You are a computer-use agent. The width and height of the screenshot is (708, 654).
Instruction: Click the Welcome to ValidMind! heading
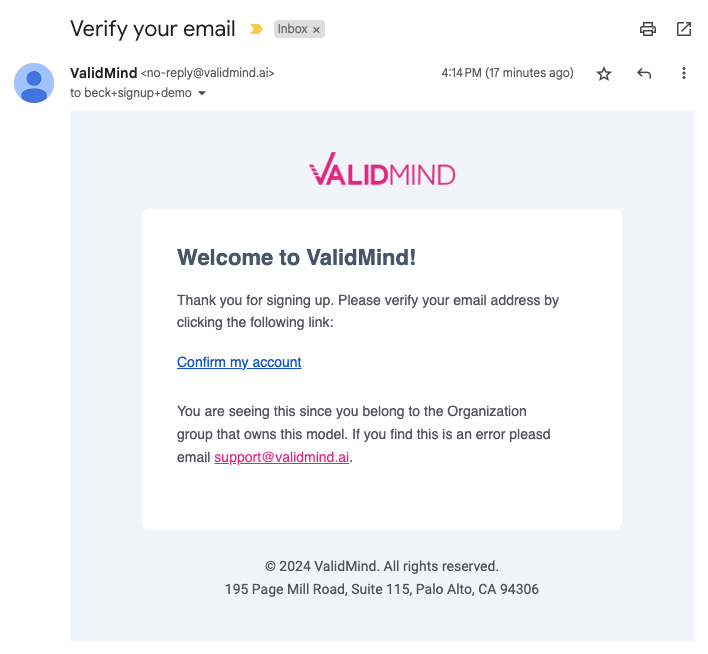click(x=296, y=257)
